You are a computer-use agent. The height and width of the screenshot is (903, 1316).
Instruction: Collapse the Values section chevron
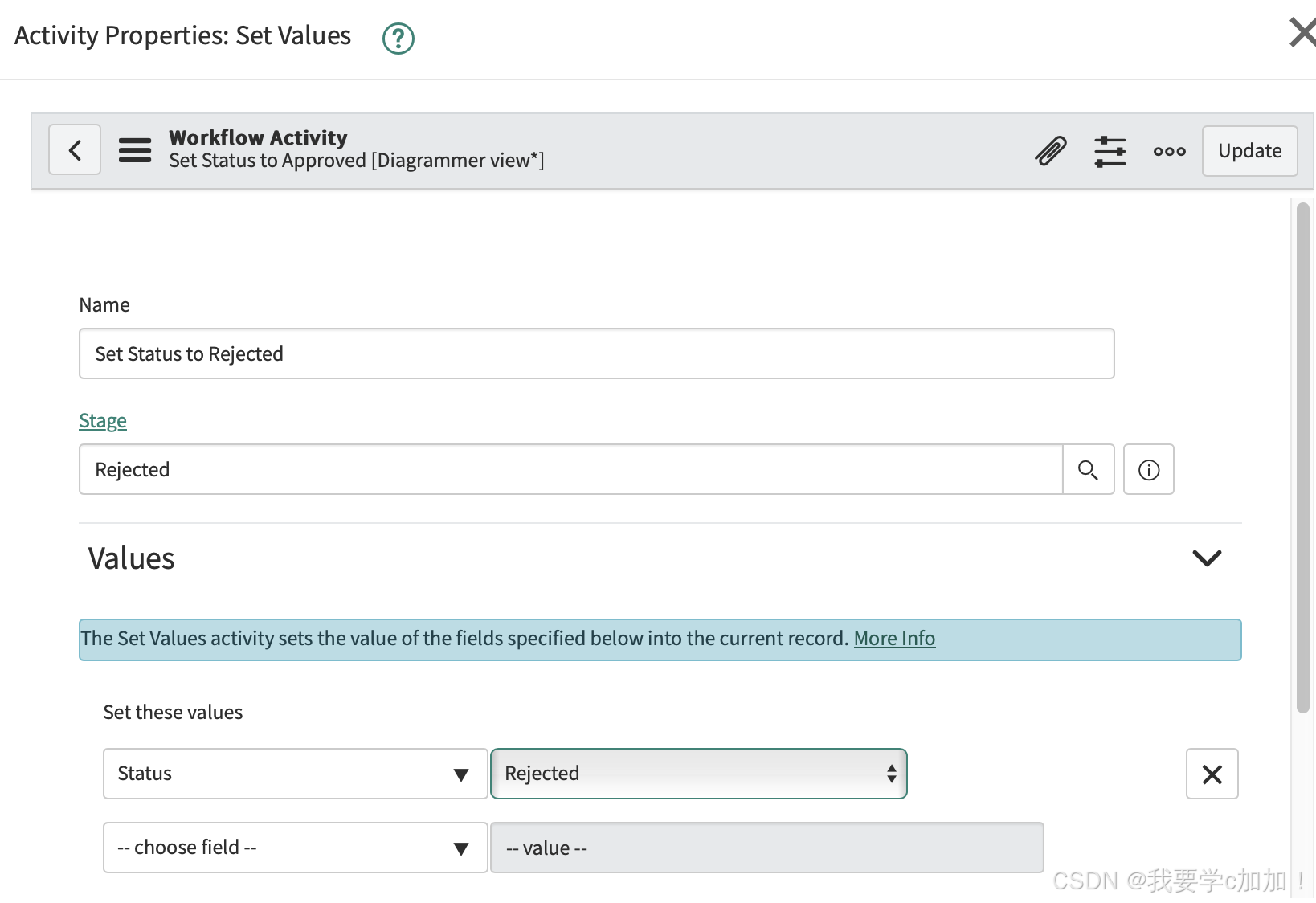click(1206, 558)
